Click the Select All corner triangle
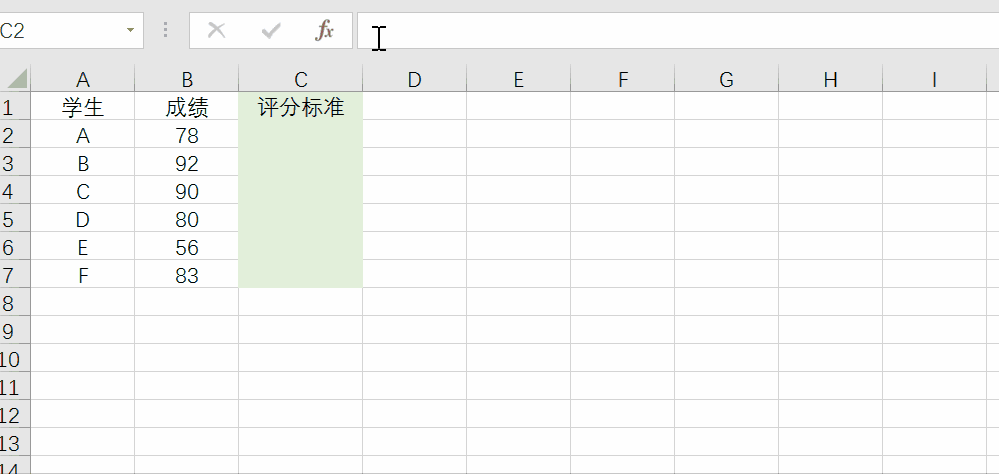 pyautogui.click(x=16, y=80)
